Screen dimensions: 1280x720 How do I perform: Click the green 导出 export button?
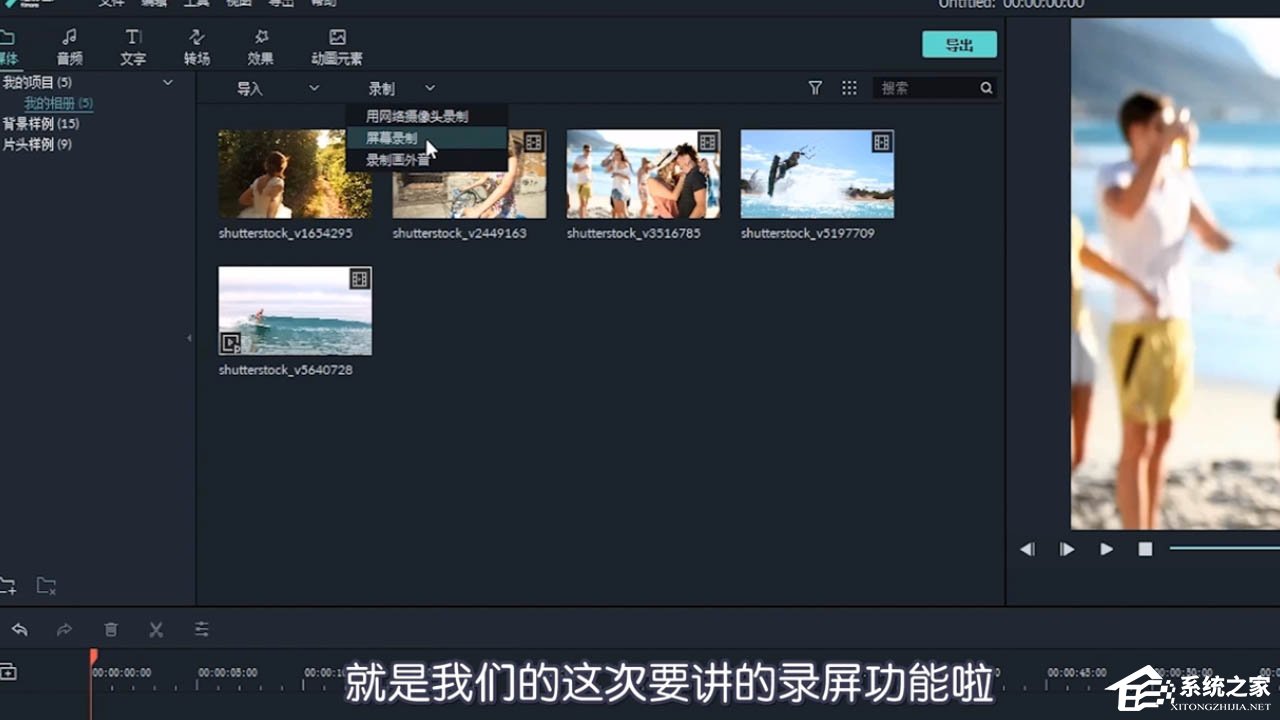point(958,44)
